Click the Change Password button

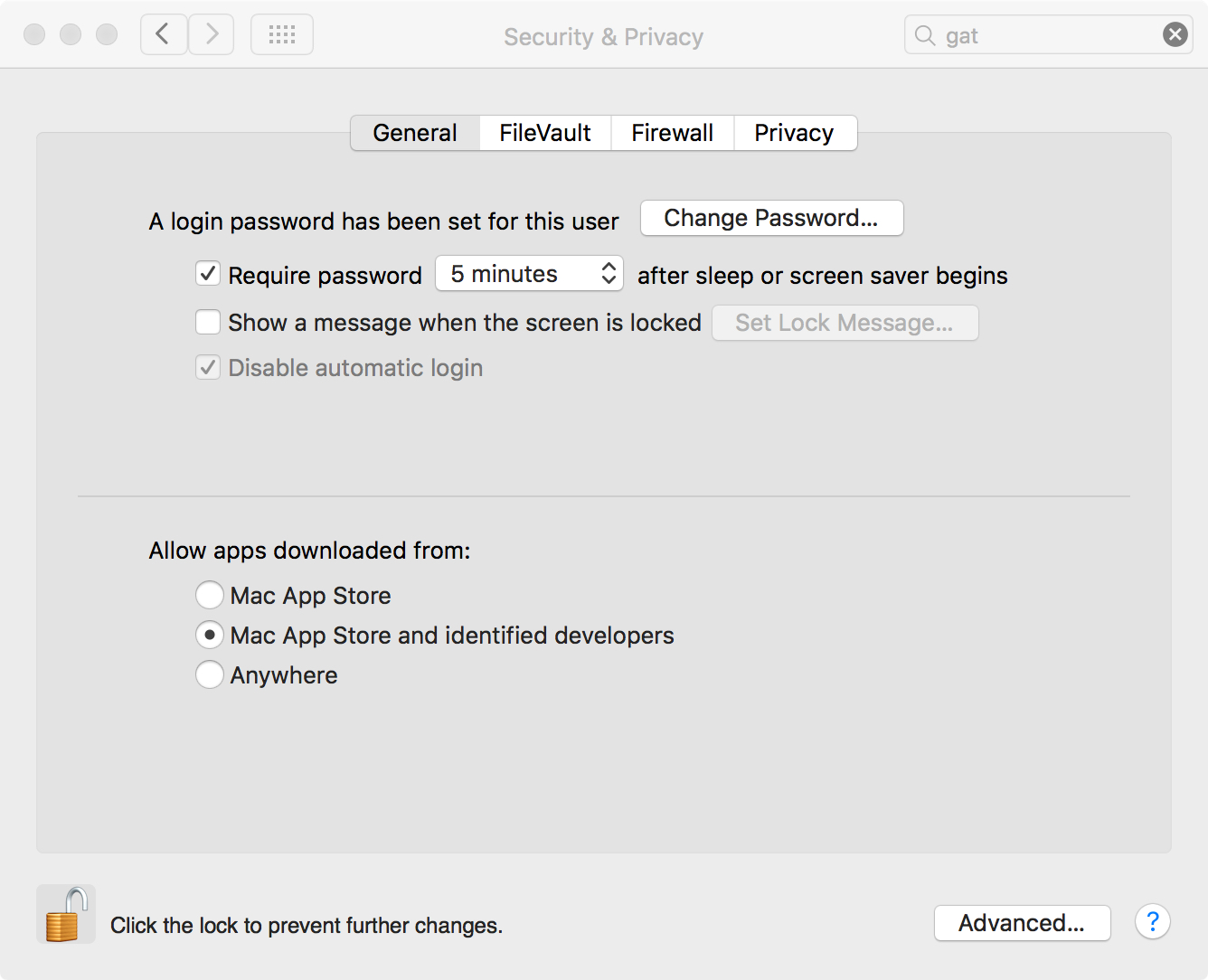(x=771, y=218)
